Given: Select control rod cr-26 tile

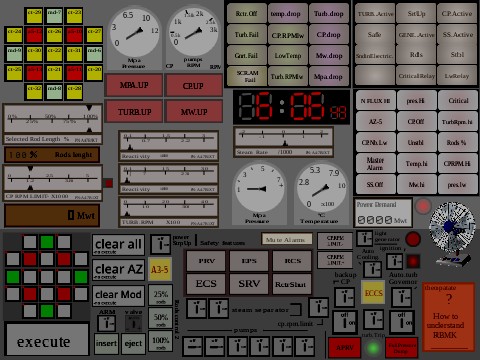Looking at the screenshot, I should coord(54,35).
